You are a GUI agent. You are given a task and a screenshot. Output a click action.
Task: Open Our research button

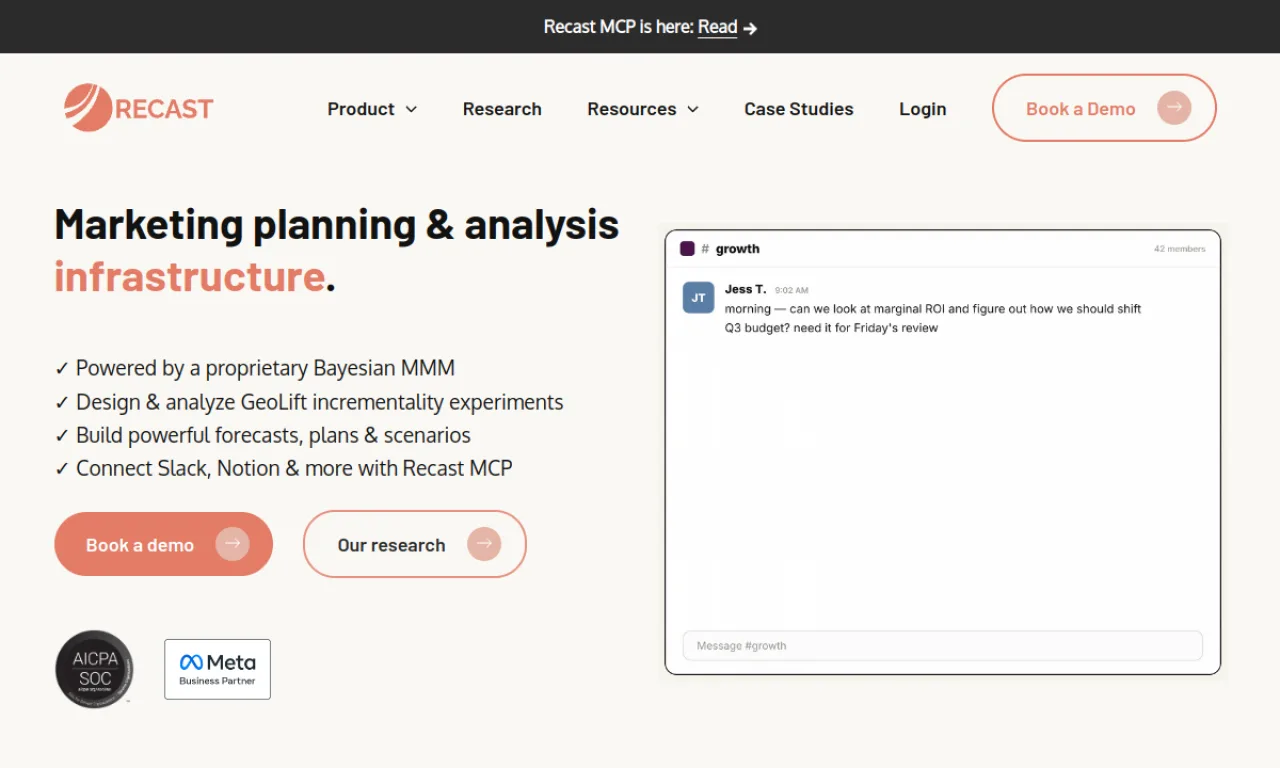click(x=415, y=544)
